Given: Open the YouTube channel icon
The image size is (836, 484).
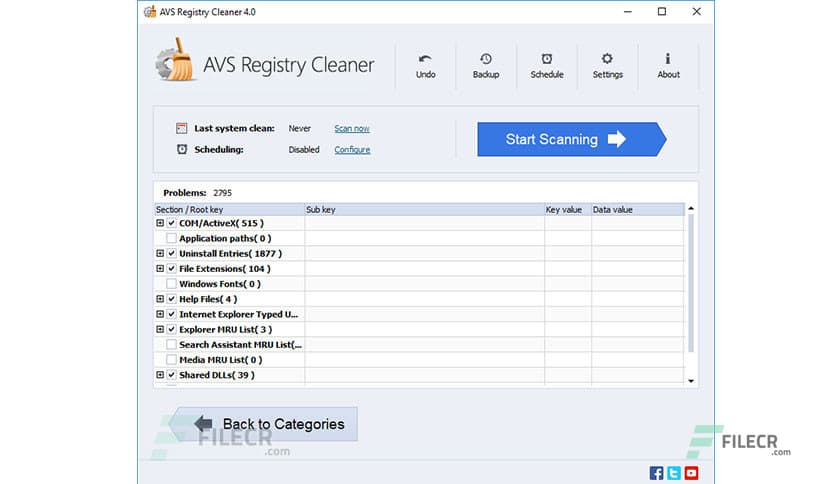Looking at the screenshot, I should [x=692, y=473].
